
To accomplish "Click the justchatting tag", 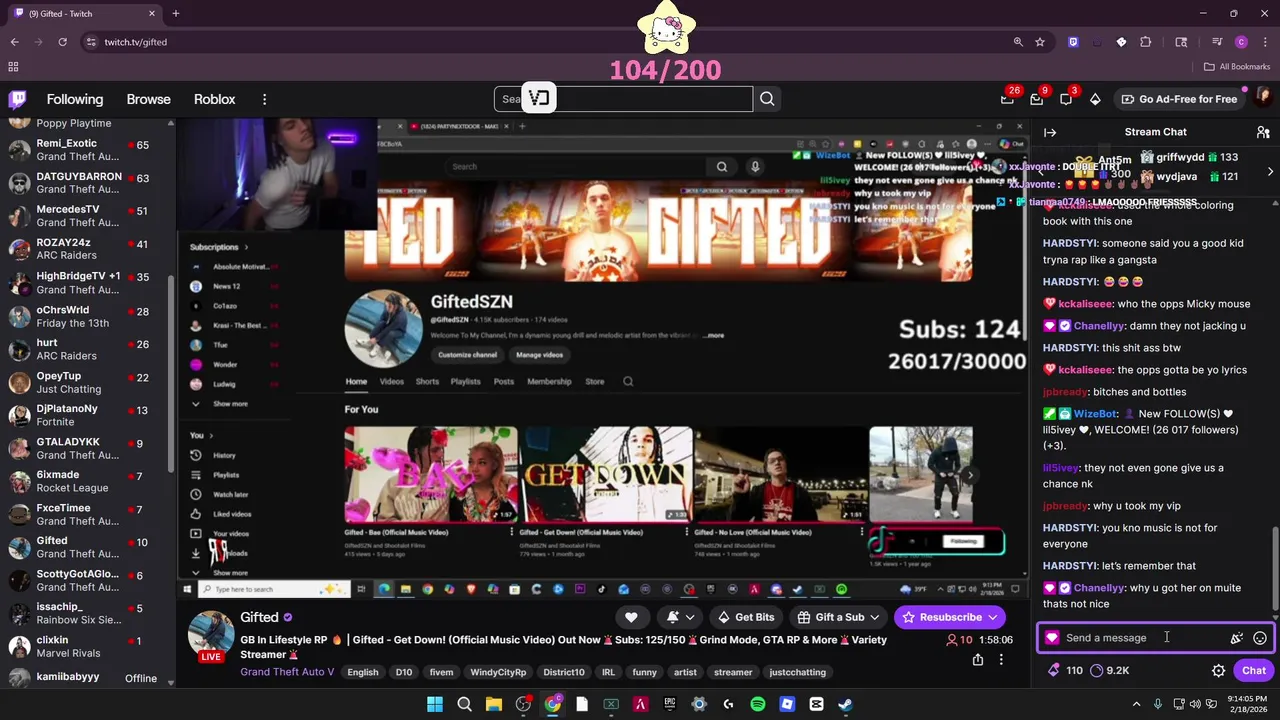I will [x=798, y=672].
